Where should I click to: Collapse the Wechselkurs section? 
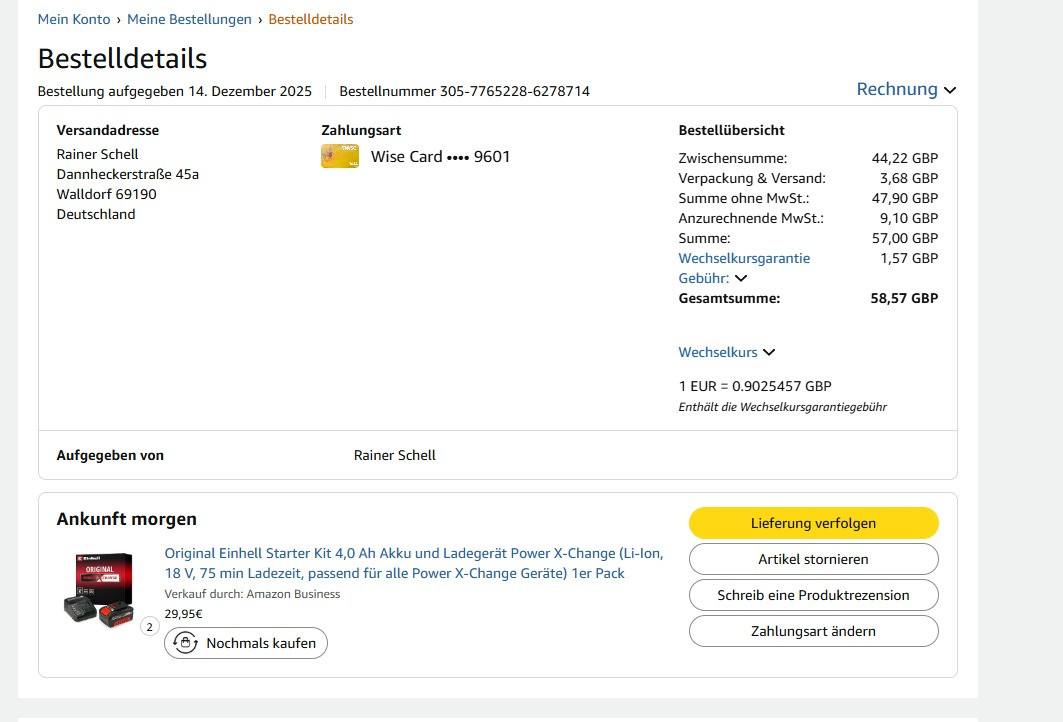pos(727,353)
